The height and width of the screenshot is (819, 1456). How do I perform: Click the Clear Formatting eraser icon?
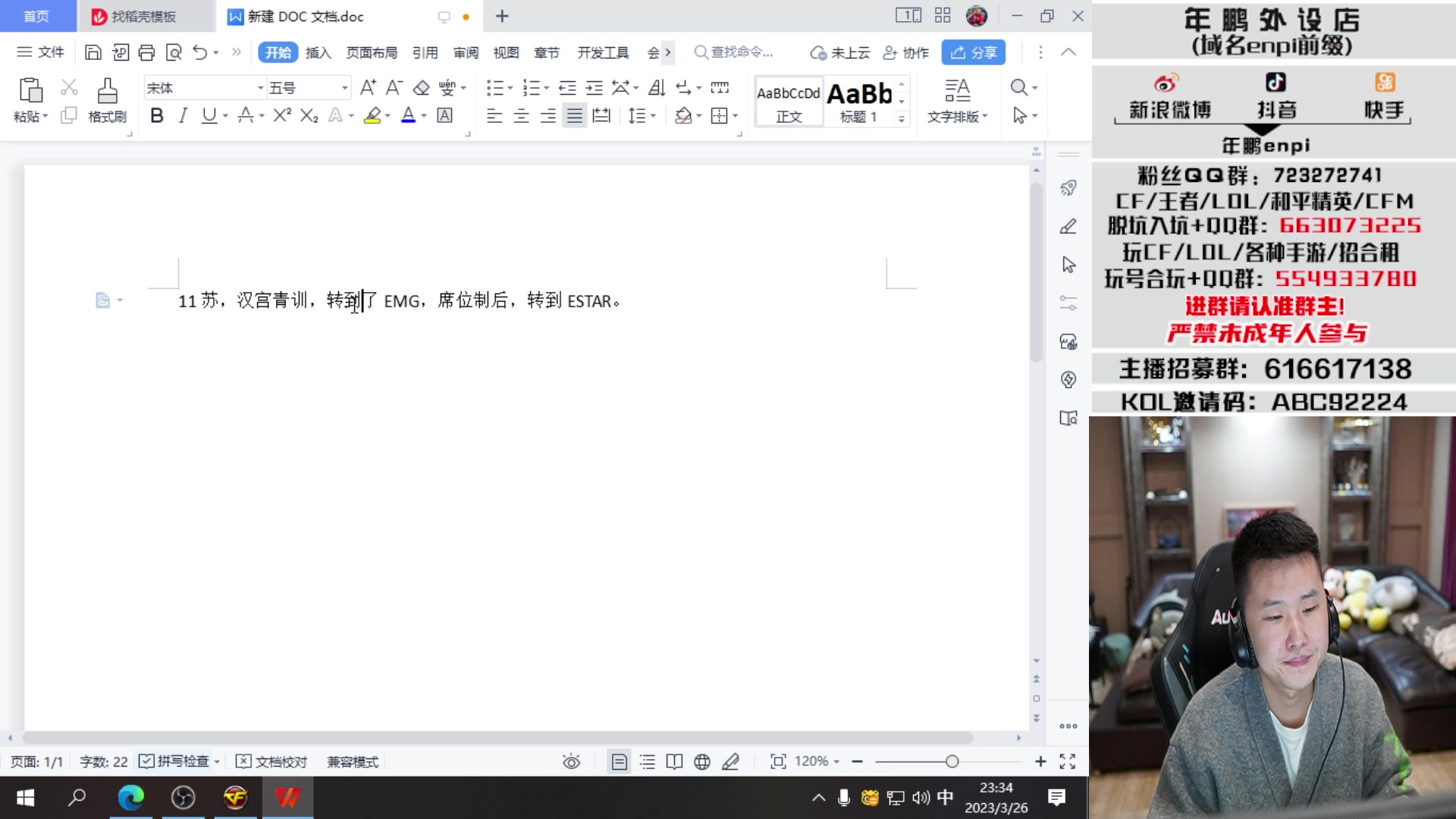click(422, 88)
